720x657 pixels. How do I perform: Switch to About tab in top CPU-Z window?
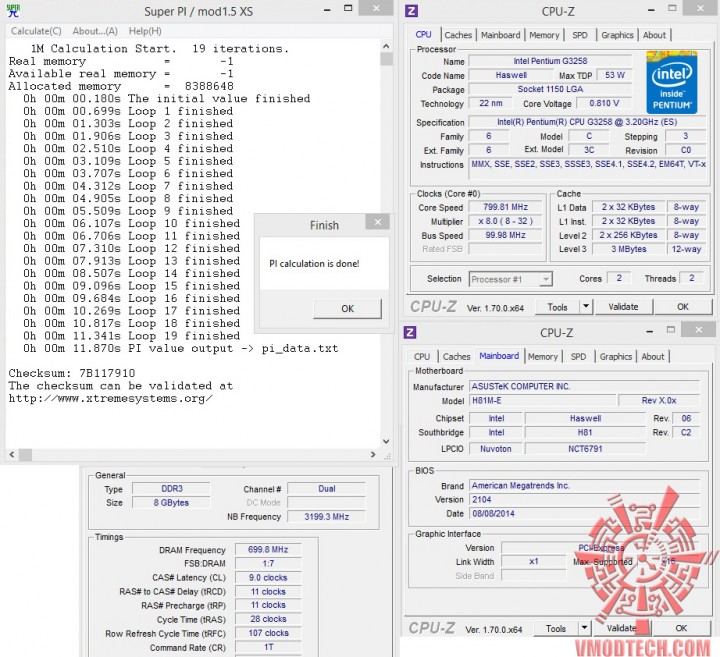(x=654, y=35)
